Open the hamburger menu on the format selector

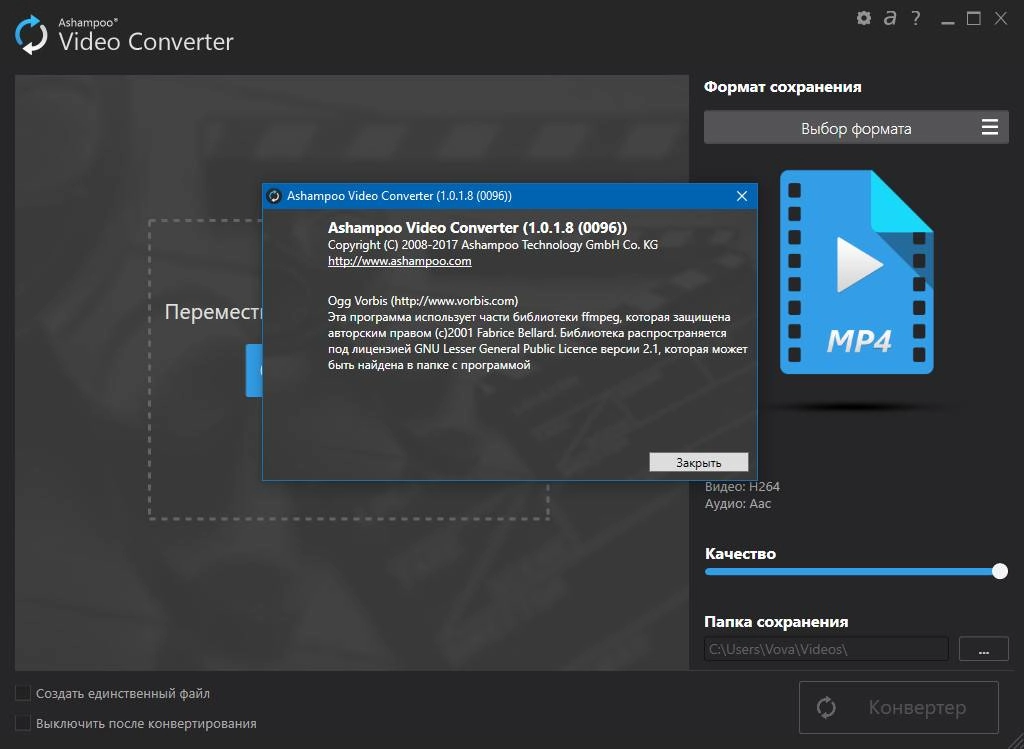(989, 127)
